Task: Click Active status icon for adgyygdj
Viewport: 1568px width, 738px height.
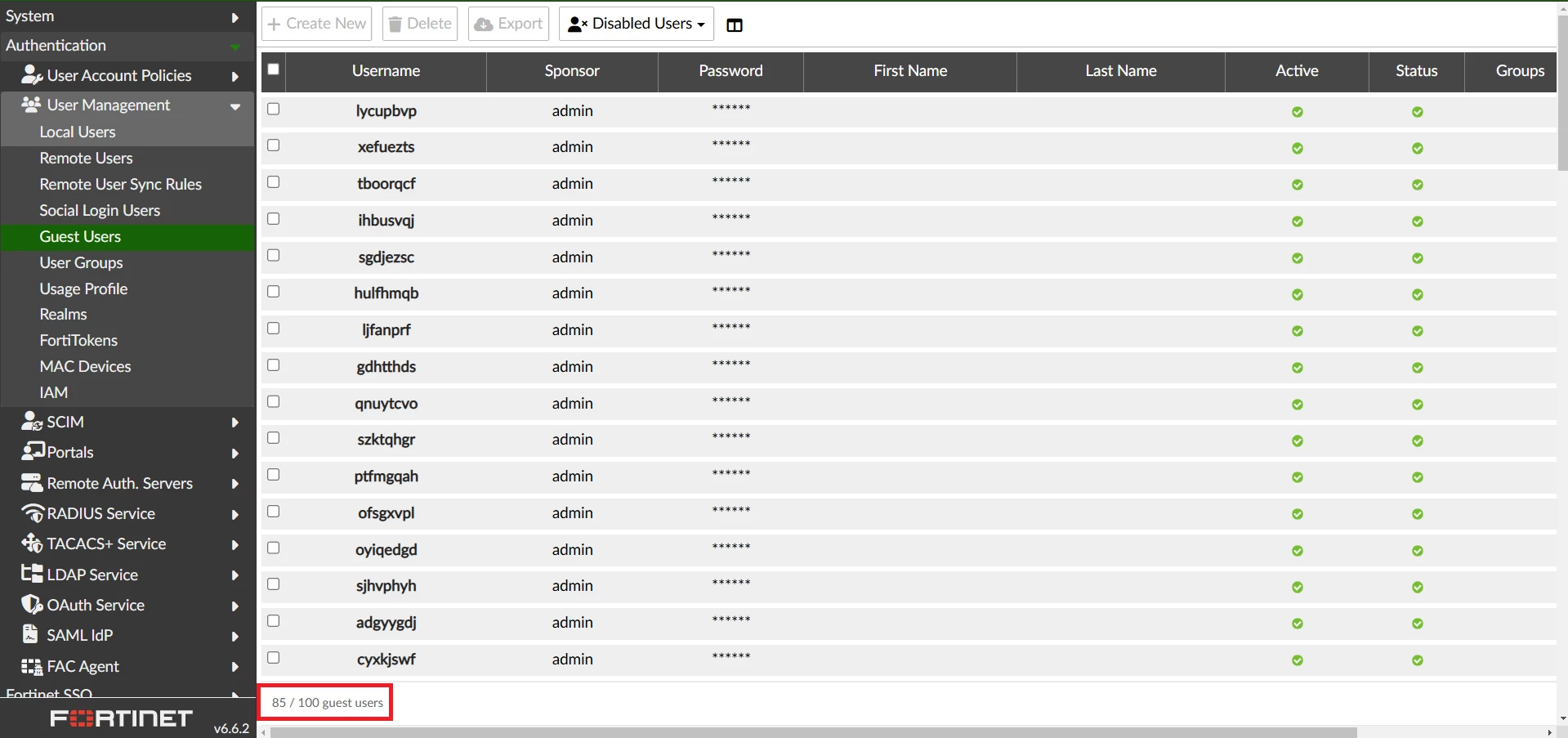Action: click(x=1297, y=624)
